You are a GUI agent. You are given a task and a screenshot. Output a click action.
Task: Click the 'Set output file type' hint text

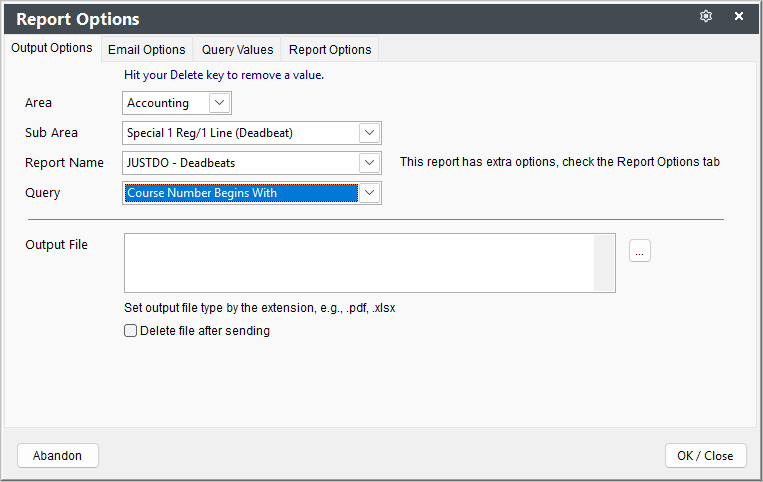click(x=259, y=308)
